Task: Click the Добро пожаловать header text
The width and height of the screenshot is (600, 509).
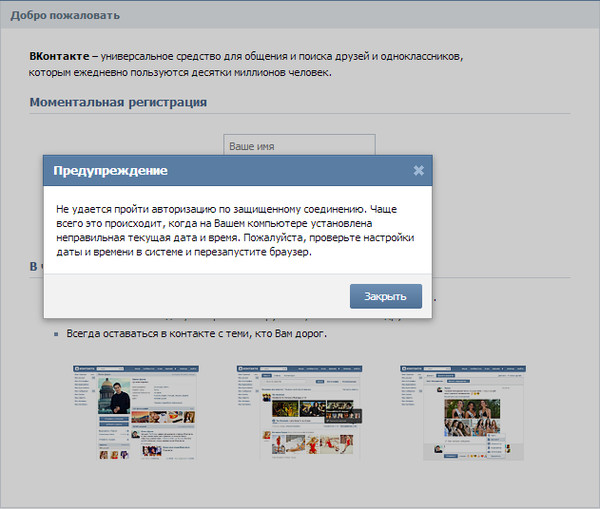Action: 65,15
